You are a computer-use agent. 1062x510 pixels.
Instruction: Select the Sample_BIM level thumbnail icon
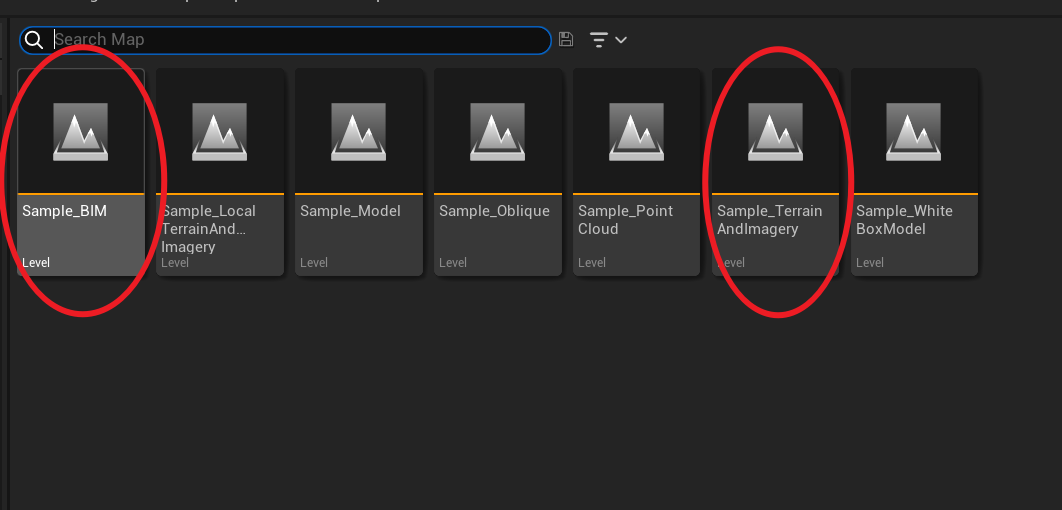point(81,132)
